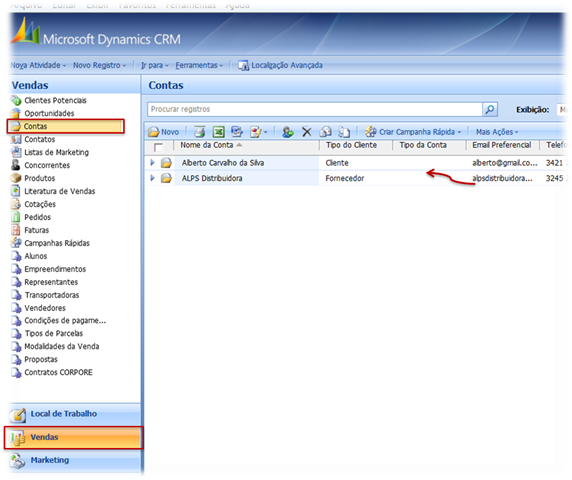
Task: Click the copy documents icon in the toolbar
Action: click(344, 132)
